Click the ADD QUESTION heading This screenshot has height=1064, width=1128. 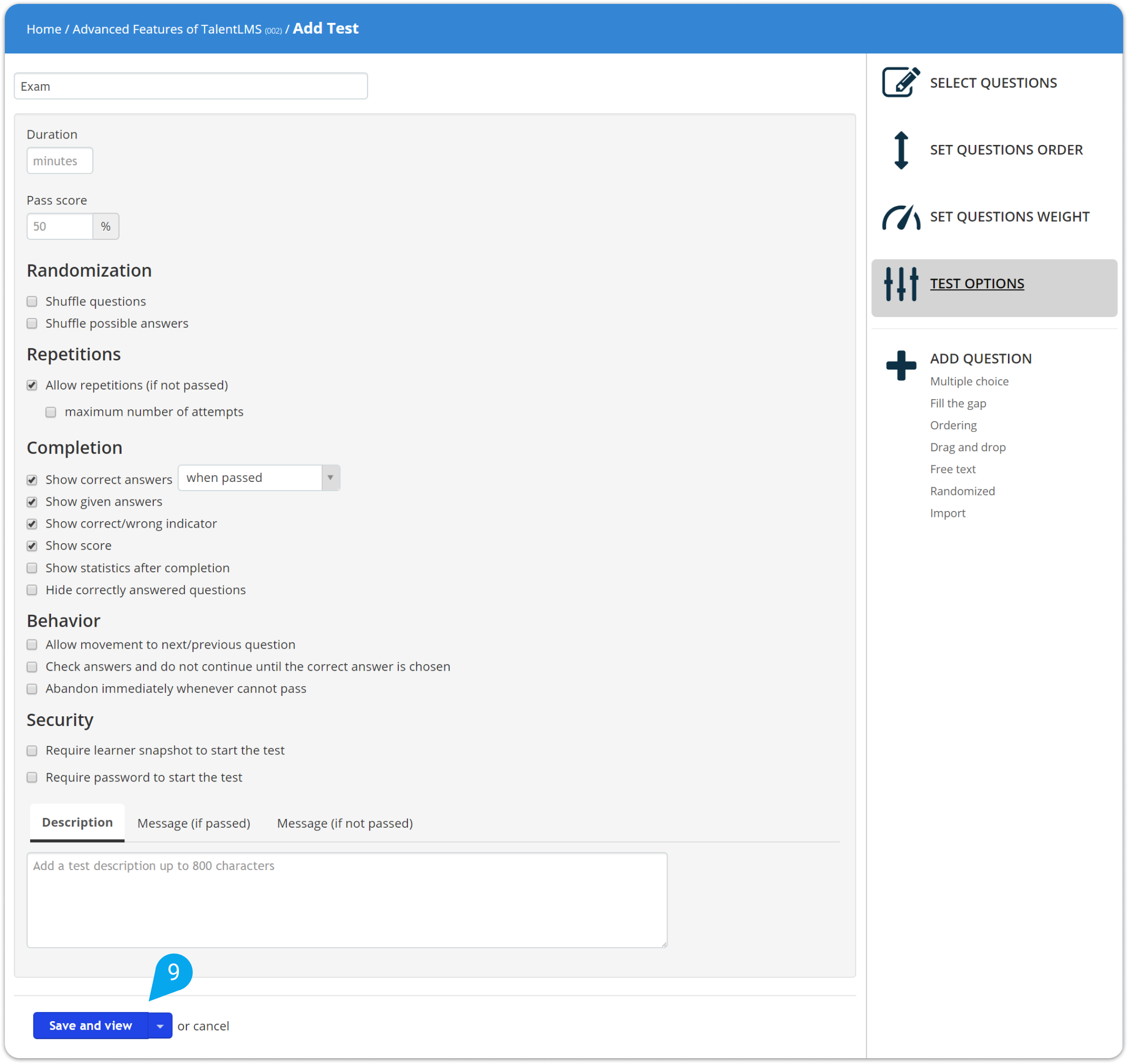tap(981, 359)
